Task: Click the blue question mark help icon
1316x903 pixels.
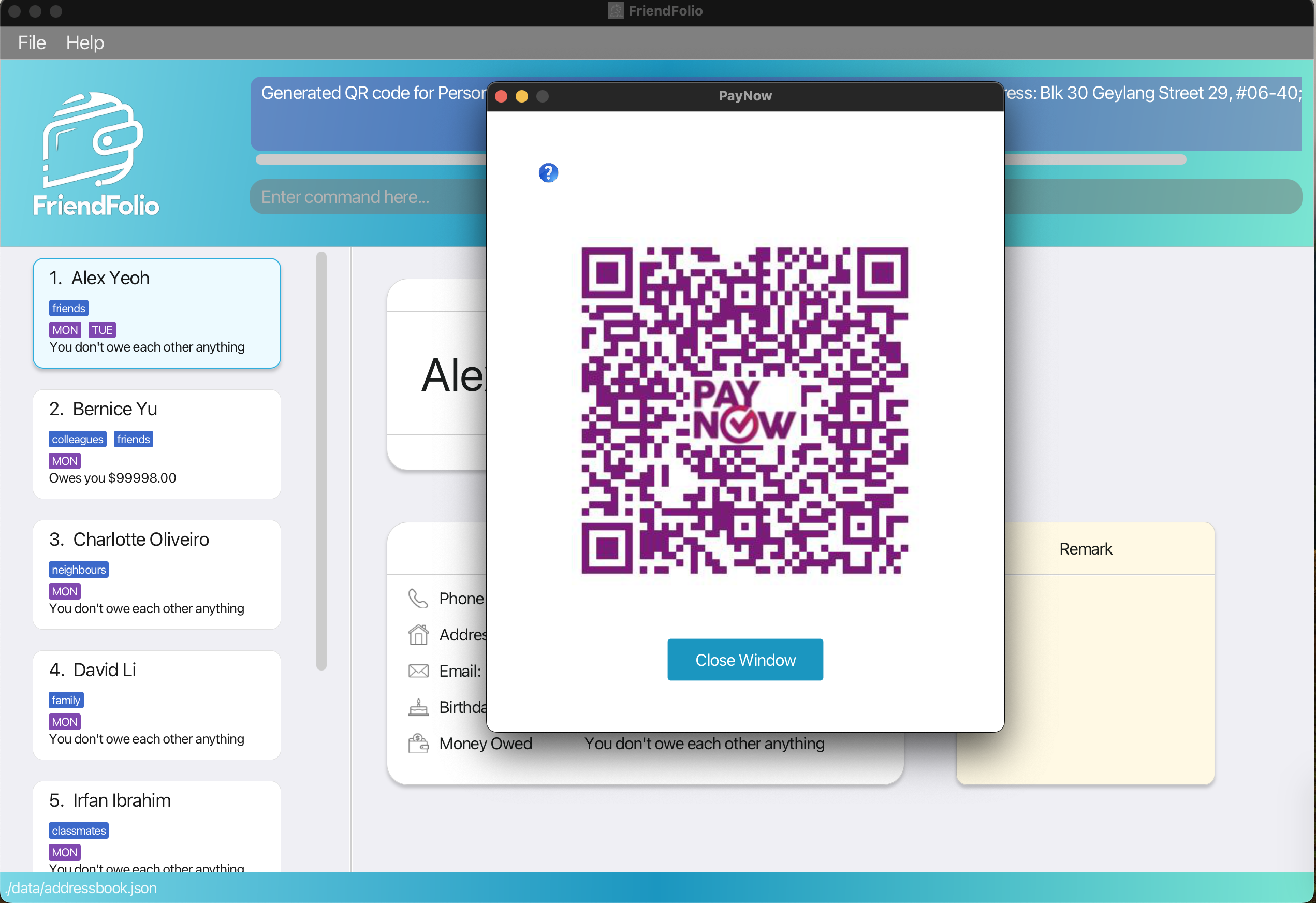Action: pos(548,173)
